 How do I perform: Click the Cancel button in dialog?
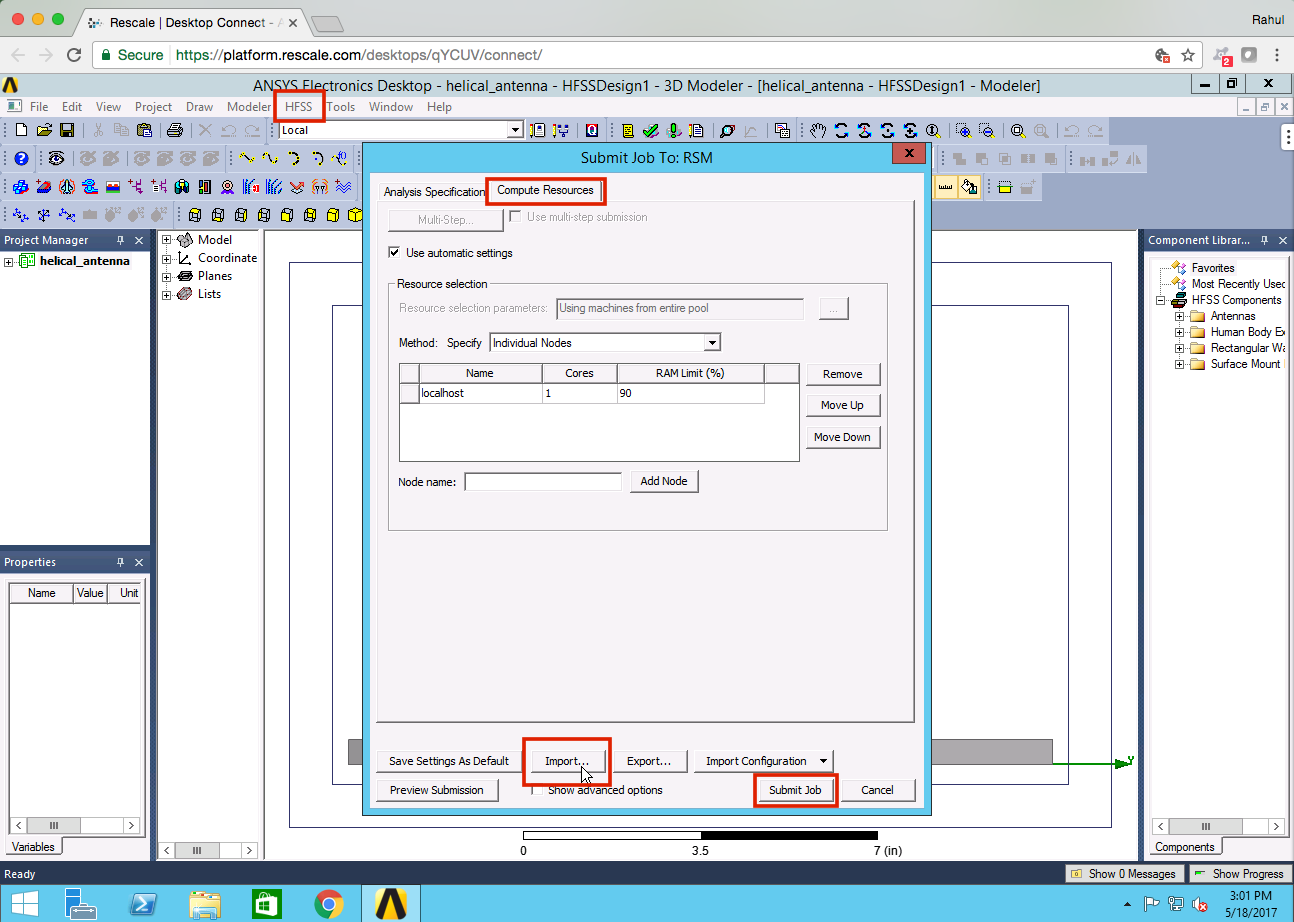pos(878,790)
